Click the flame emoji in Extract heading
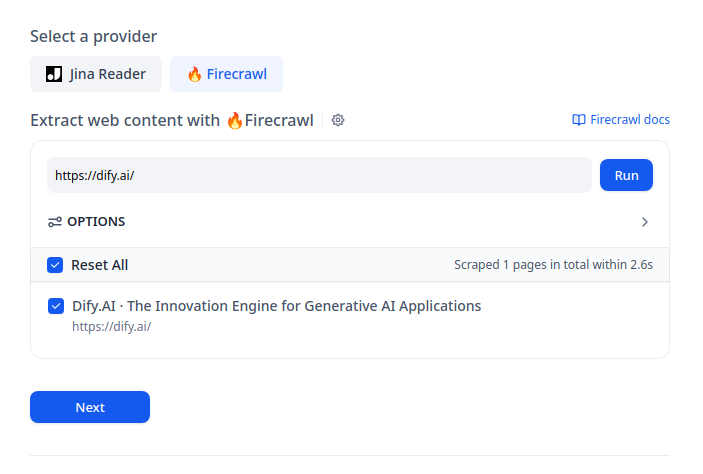 [x=234, y=120]
